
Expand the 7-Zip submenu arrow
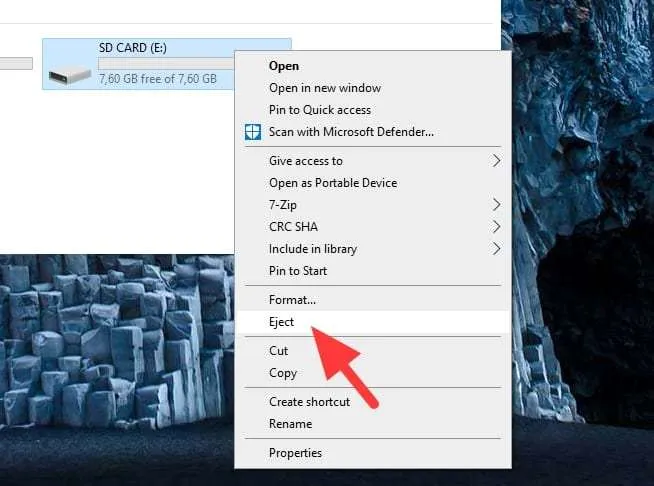(x=496, y=205)
